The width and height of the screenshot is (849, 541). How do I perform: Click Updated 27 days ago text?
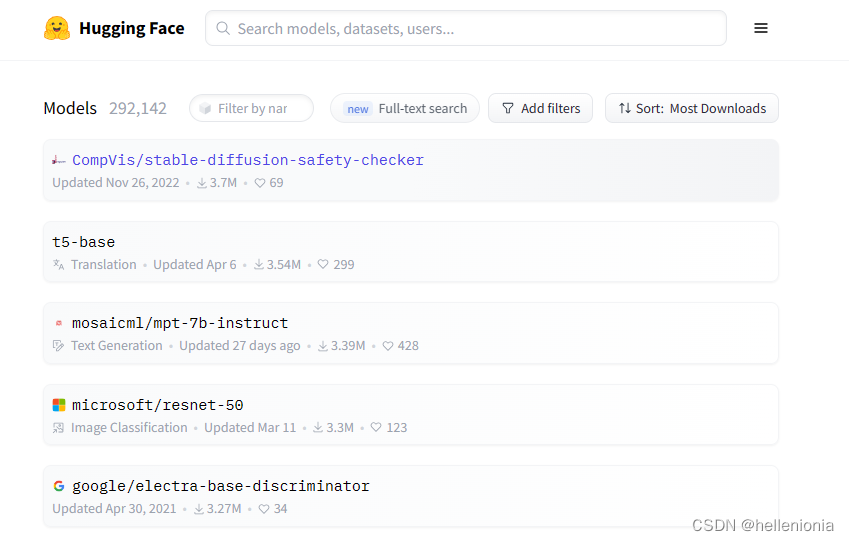pyautogui.click(x=240, y=346)
